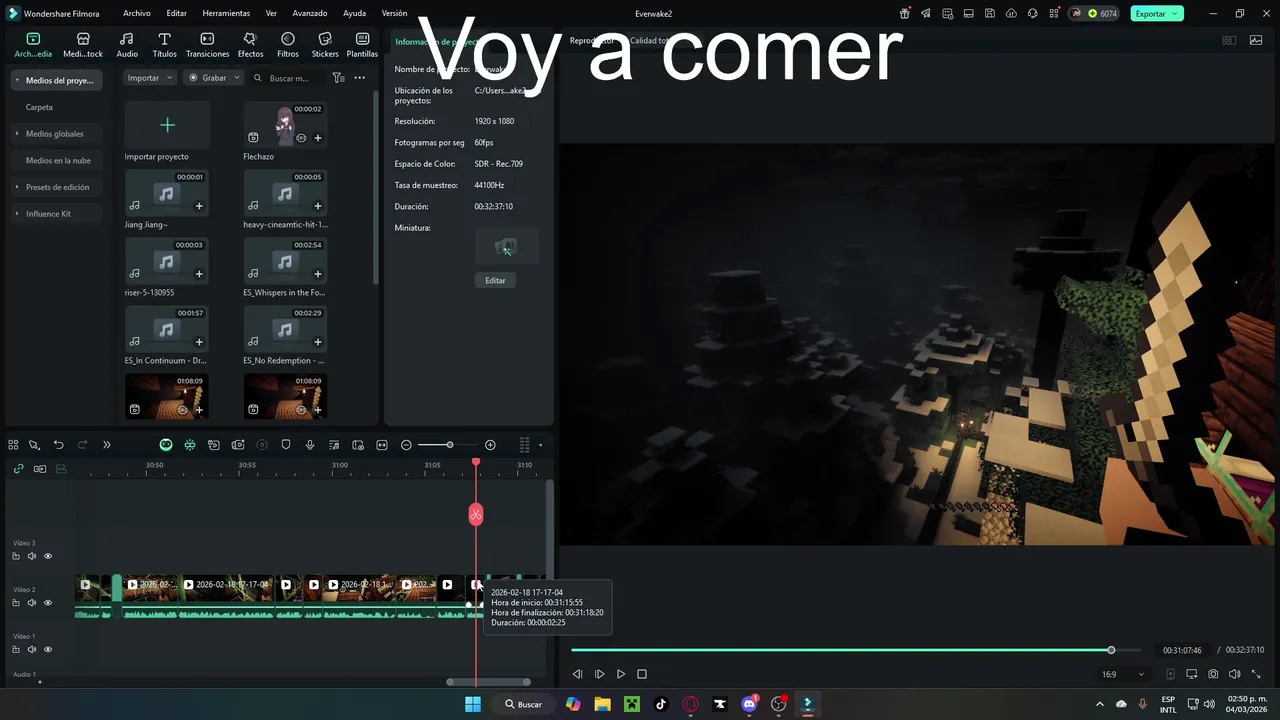Open preview volume control
Viewport: 1280px width, 720px height.
coord(1234,674)
